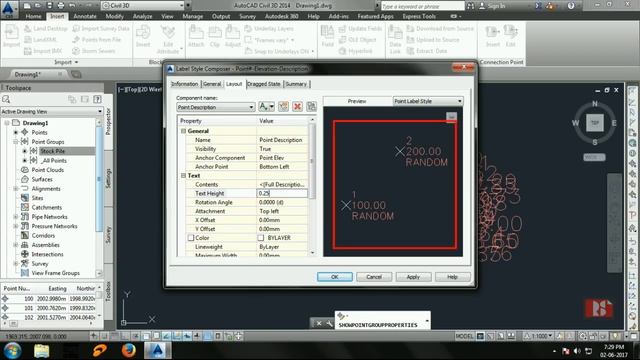Open the Settings tab of Toolspace
This screenshot has height=360, width=640.
109,178
